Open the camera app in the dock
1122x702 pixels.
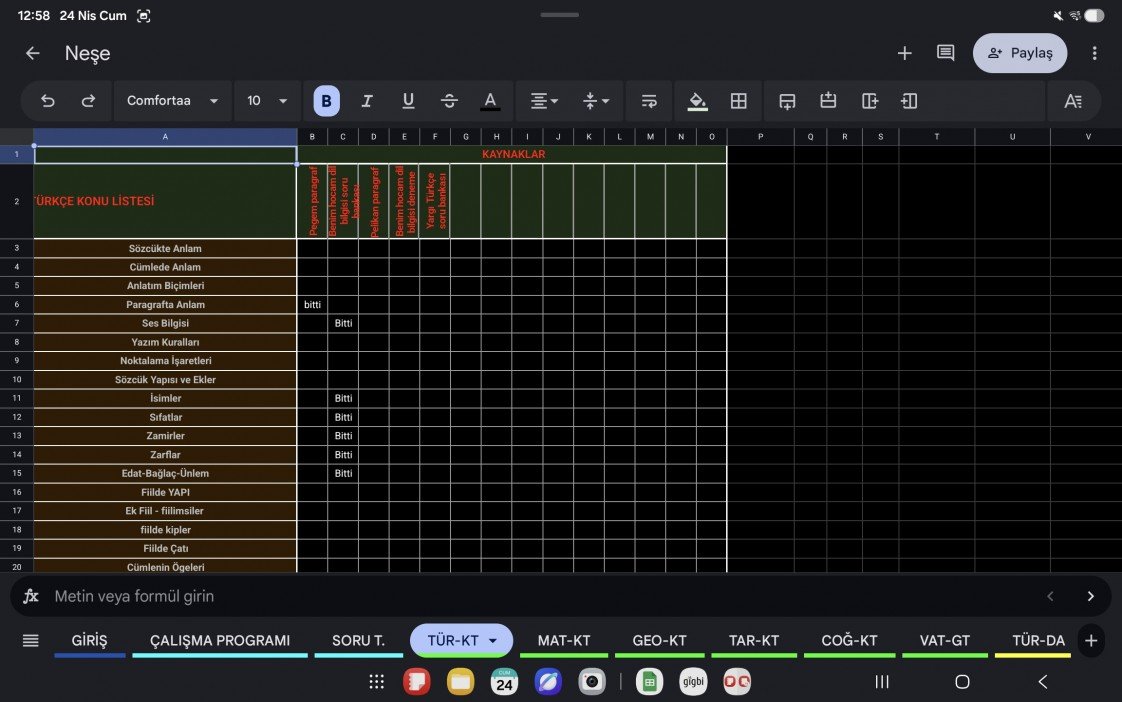pos(592,682)
